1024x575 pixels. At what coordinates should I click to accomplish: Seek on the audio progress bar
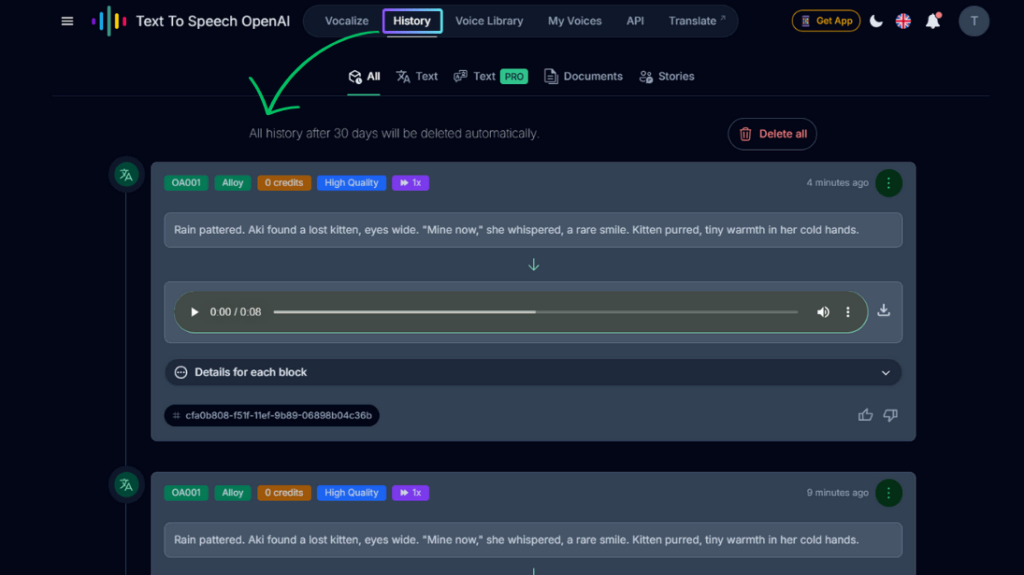tap(535, 312)
